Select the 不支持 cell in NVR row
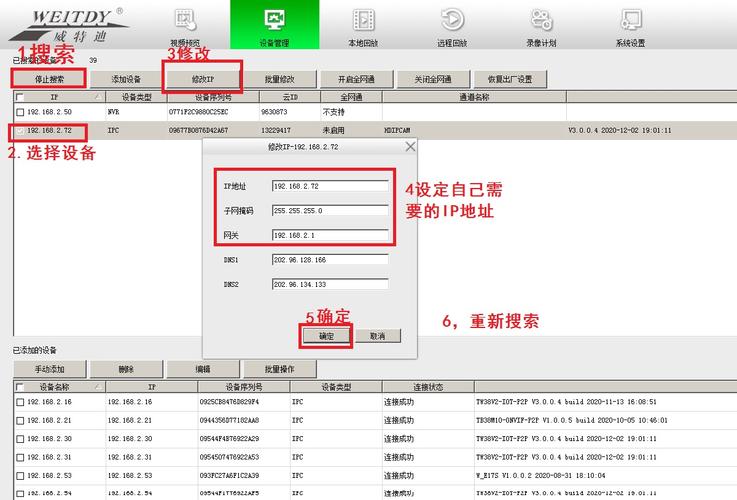 tap(333, 112)
